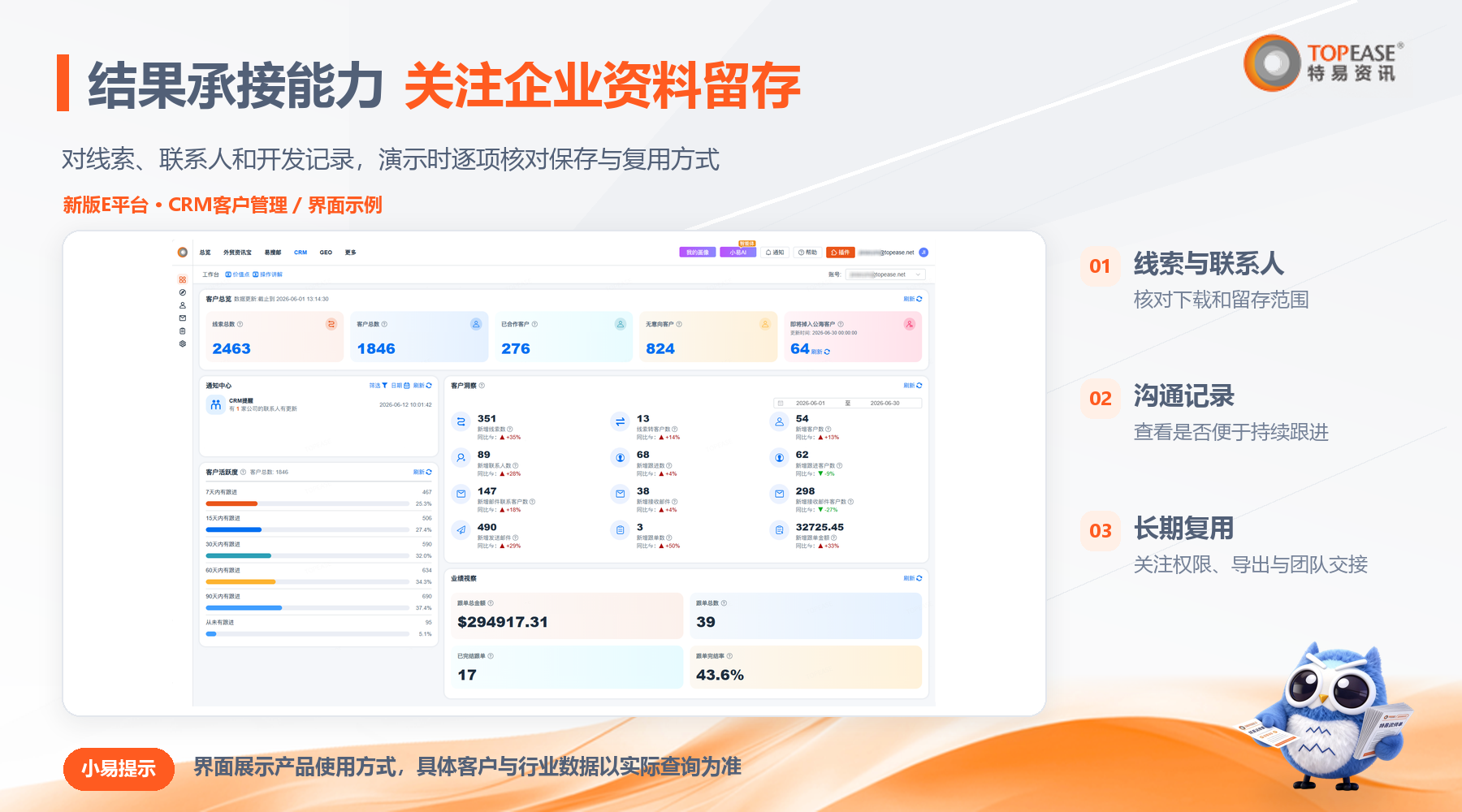Click the 小易AI button
The height and width of the screenshot is (812, 1462).
point(738,253)
